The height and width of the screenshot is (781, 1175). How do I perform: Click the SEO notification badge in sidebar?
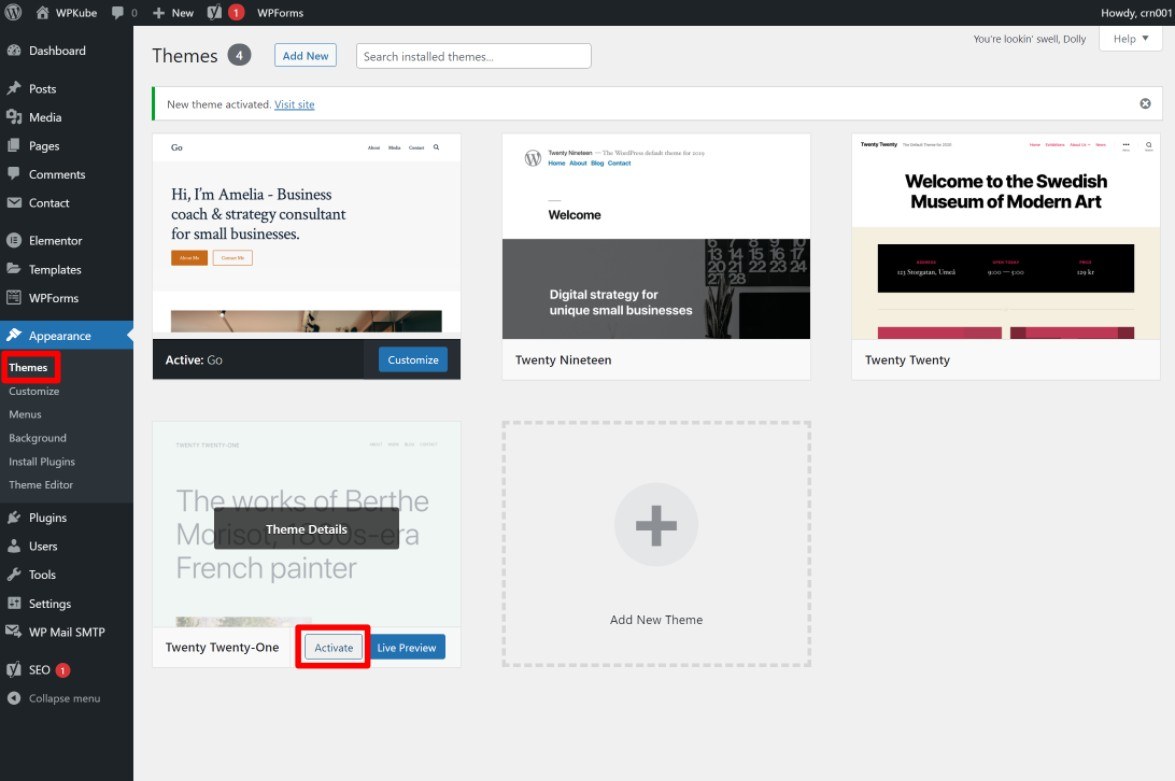tap(63, 670)
